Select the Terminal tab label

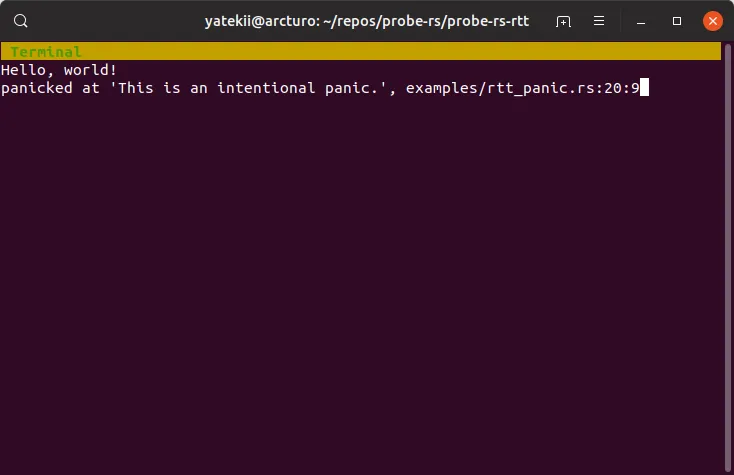coord(46,52)
